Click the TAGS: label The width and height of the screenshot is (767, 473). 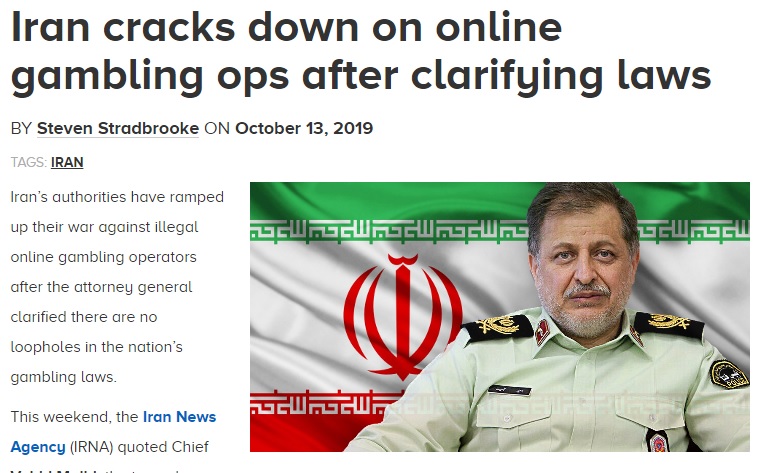coord(29,162)
